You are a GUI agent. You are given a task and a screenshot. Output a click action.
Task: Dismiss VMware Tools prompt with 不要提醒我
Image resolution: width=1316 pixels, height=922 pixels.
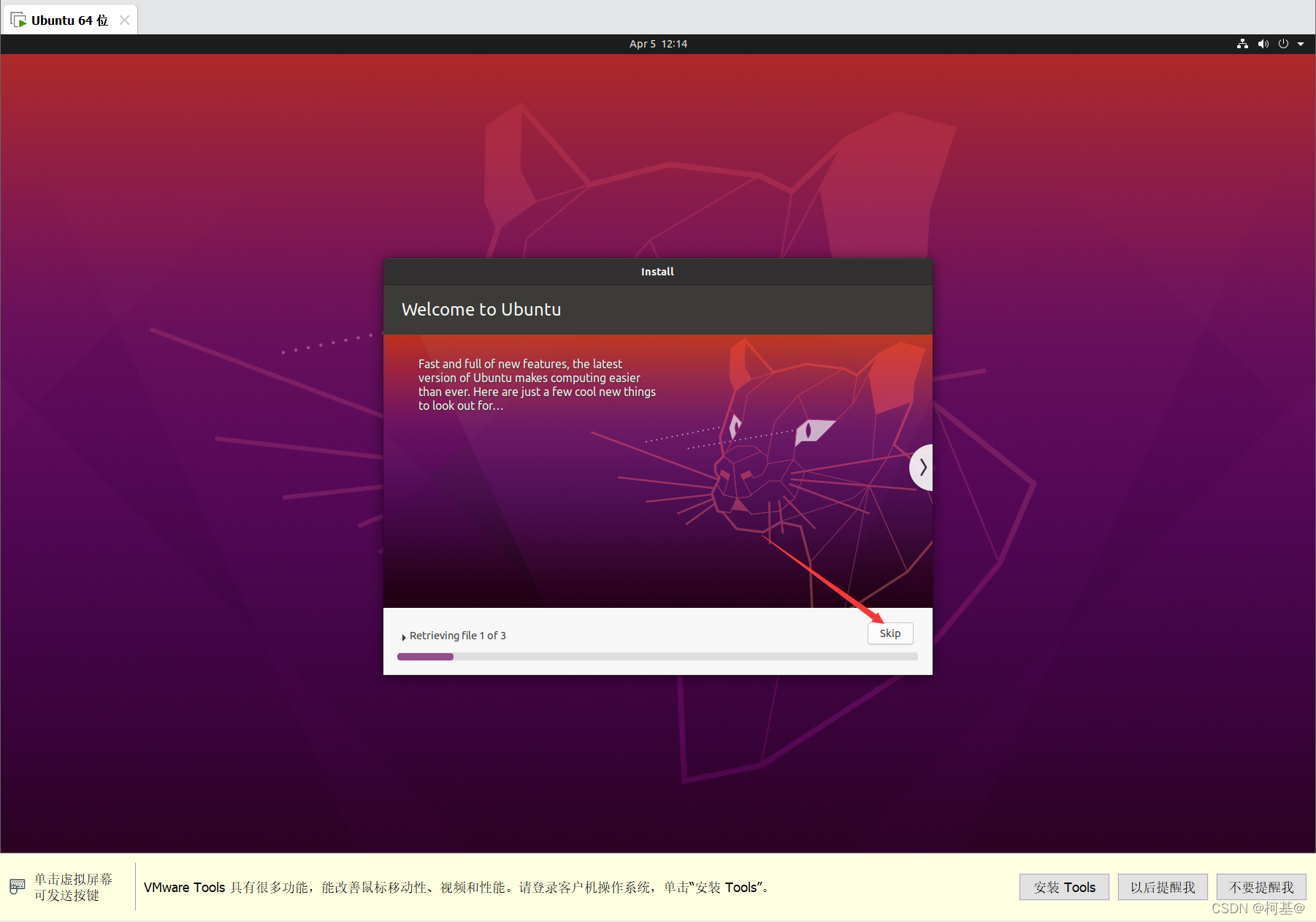[x=1261, y=887]
